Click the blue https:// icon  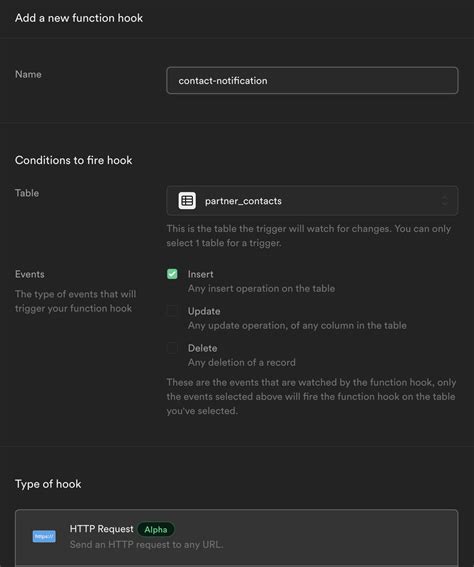tap(44, 536)
